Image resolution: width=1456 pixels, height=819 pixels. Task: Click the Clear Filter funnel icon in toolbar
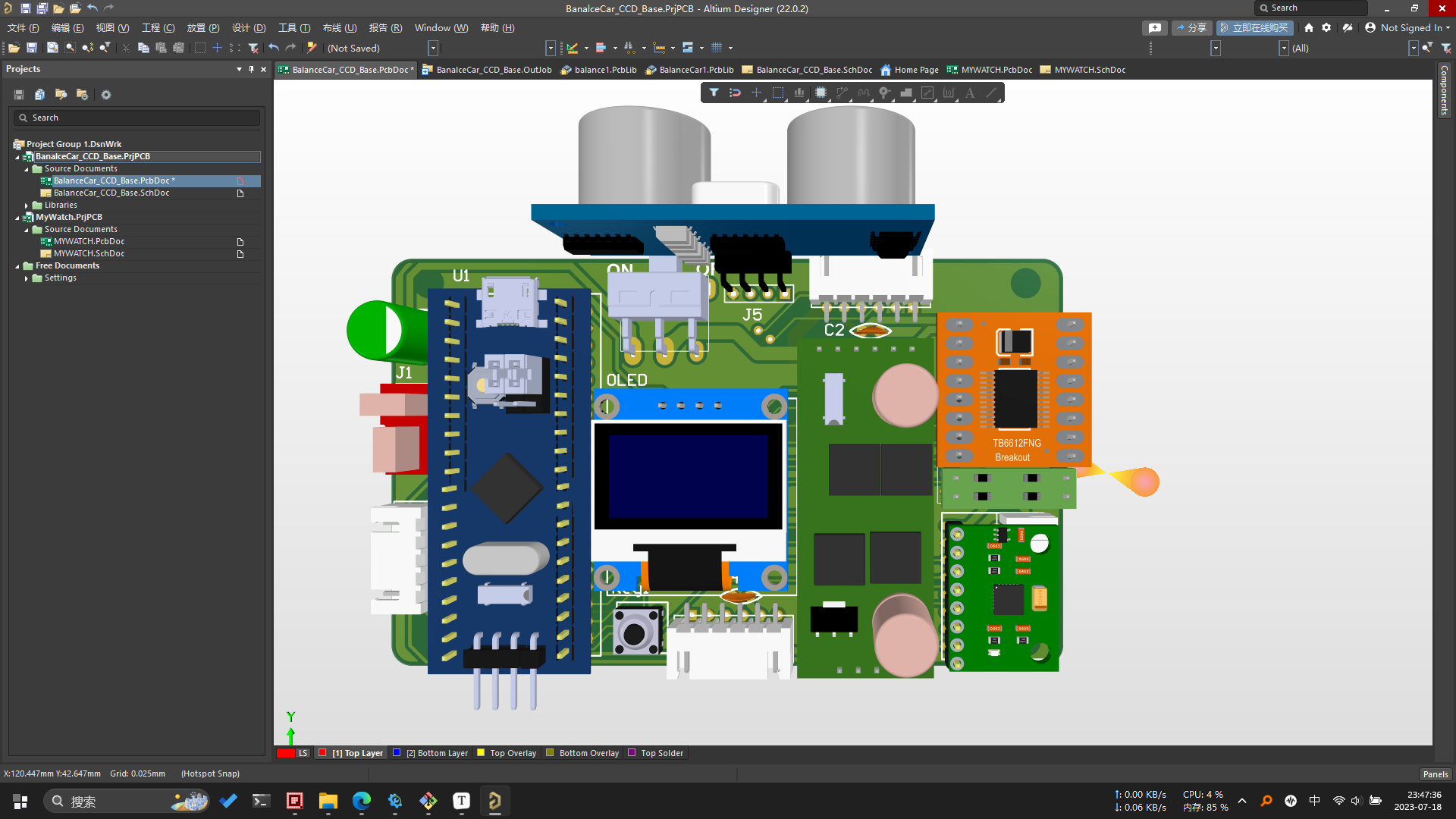point(253,48)
